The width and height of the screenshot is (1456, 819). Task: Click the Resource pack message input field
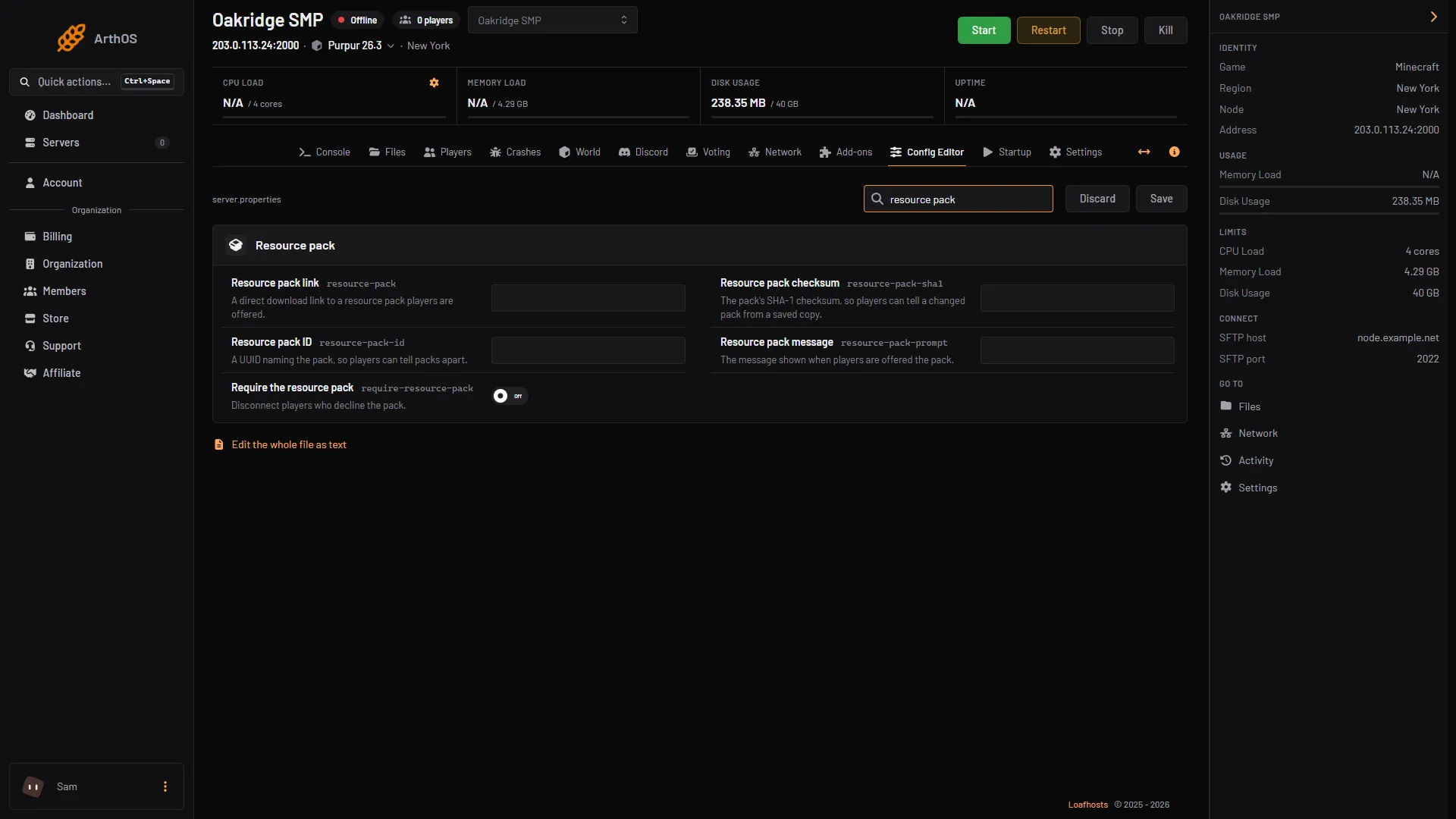(x=1077, y=350)
